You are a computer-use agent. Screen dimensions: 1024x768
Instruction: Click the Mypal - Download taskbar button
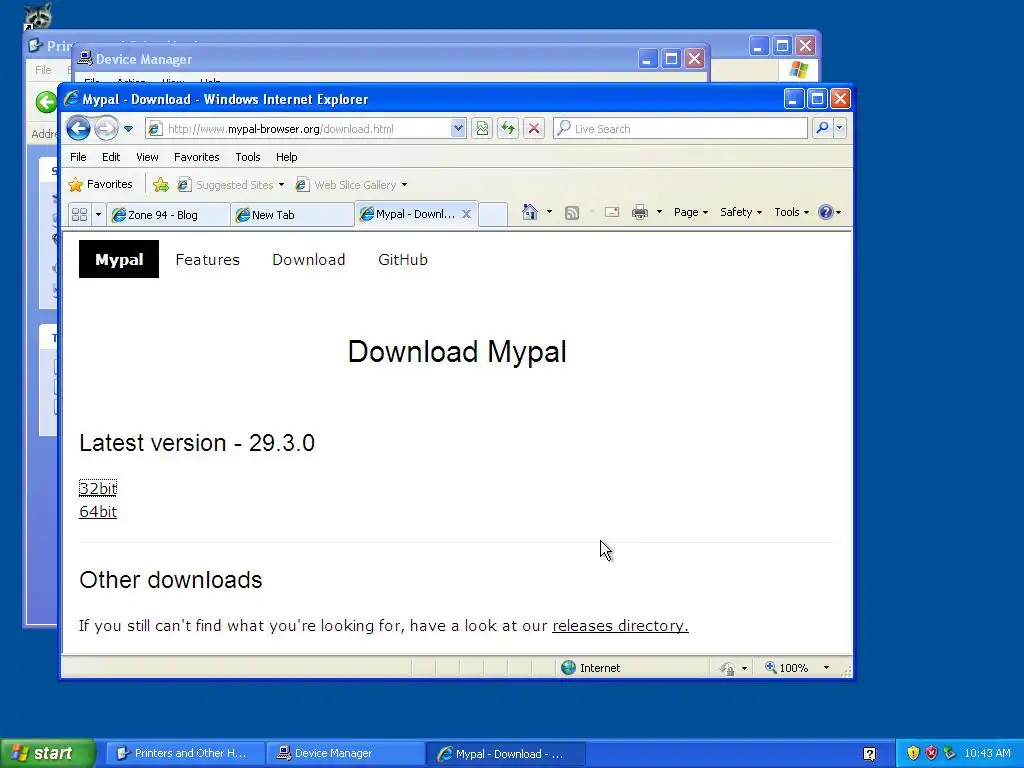coord(506,753)
